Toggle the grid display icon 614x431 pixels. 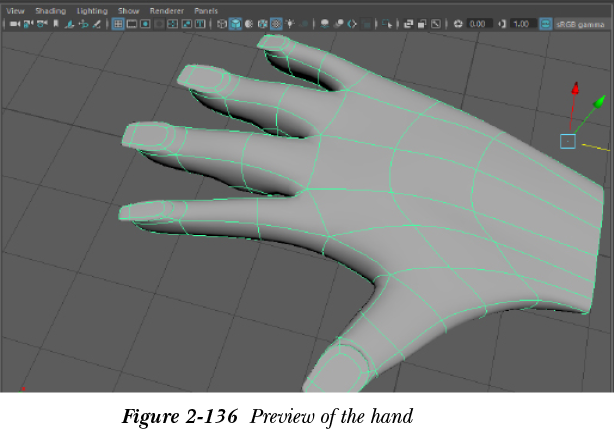coord(117,23)
